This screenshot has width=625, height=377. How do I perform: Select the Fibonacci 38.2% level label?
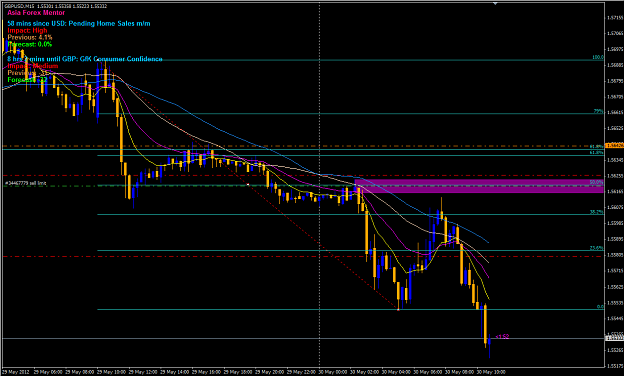[x=598, y=212]
